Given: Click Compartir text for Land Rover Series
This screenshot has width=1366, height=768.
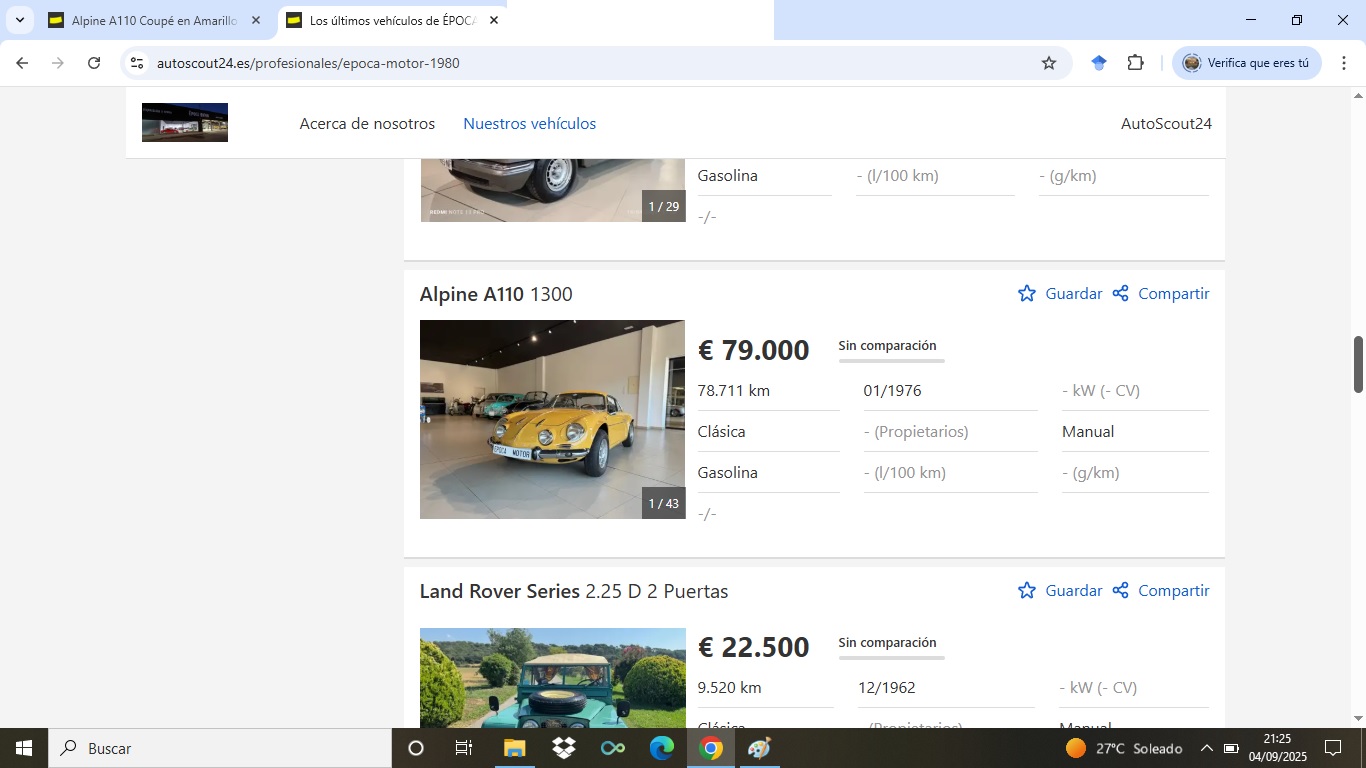Looking at the screenshot, I should point(1174,591).
